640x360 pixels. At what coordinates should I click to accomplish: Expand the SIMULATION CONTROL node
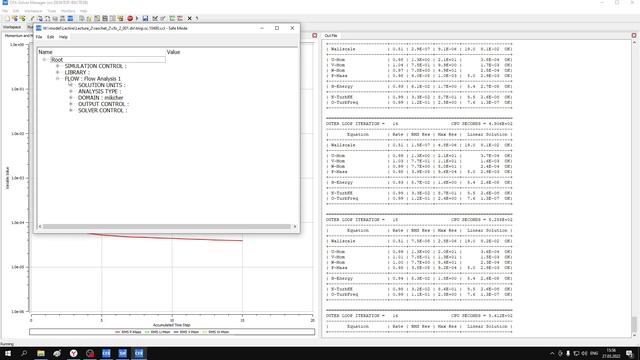tap(58, 66)
